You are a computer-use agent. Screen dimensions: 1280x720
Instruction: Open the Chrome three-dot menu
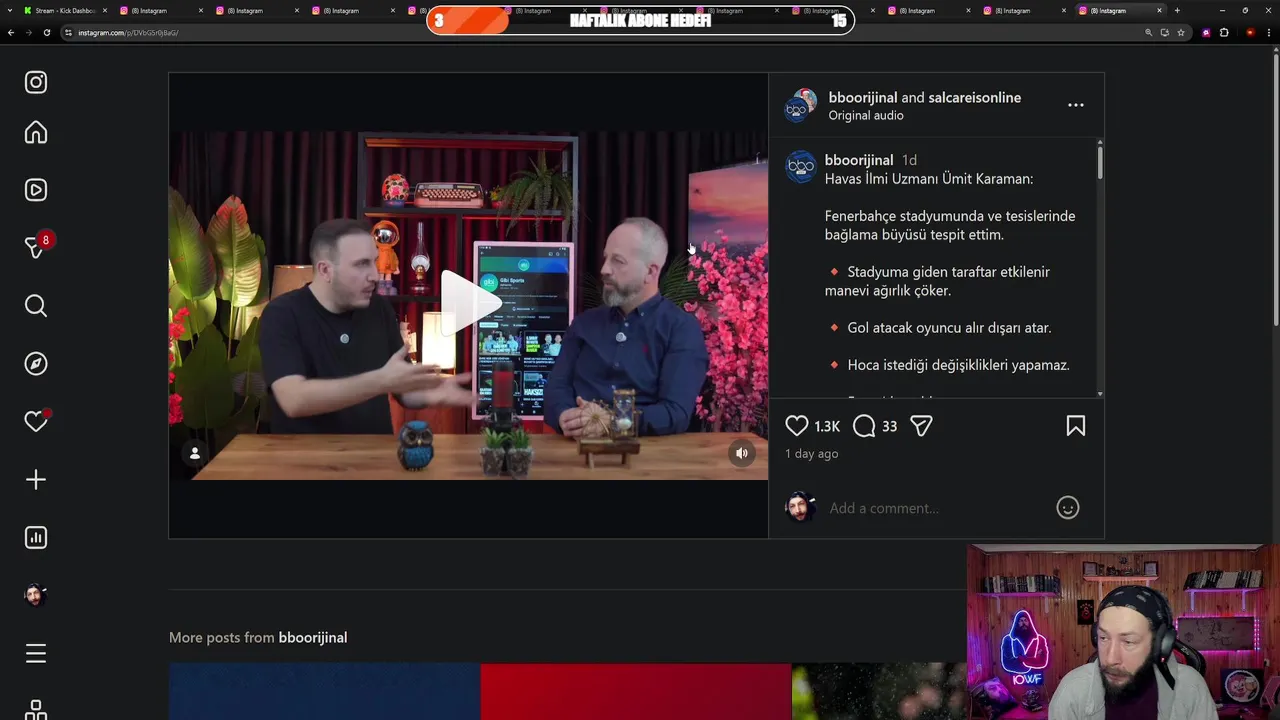coord(1269,32)
